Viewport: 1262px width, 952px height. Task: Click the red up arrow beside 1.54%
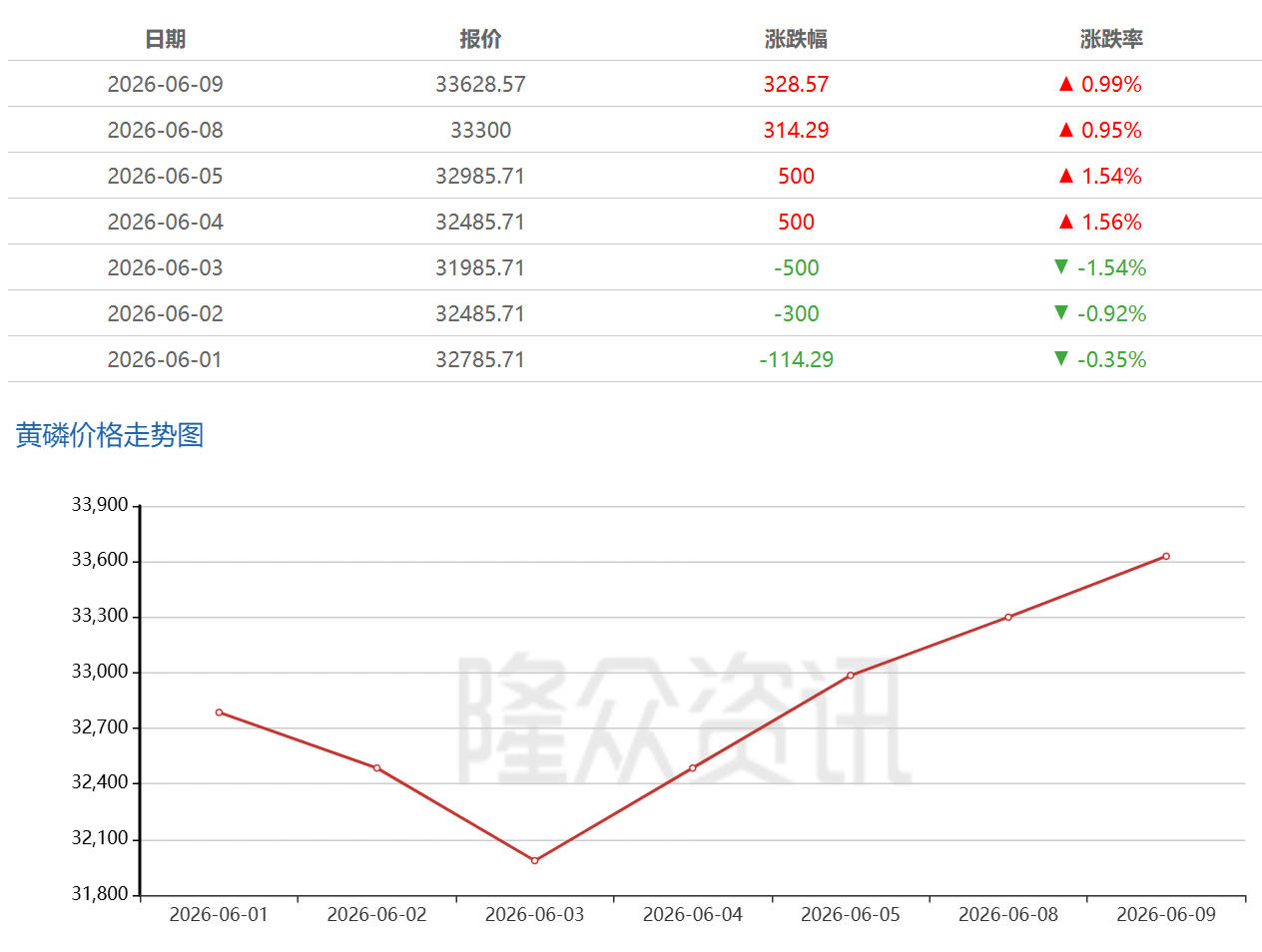pyautogui.click(x=1066, y=176)
